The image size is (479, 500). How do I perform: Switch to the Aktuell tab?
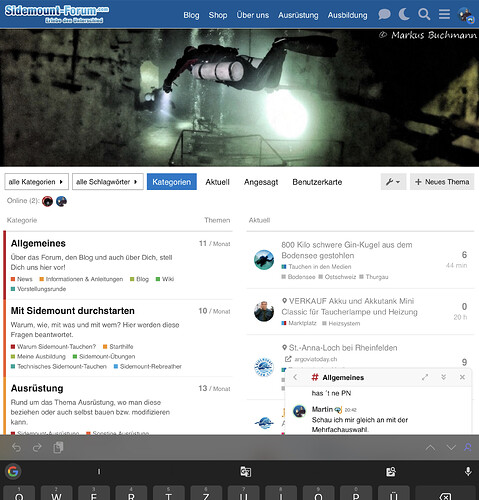(217, 182)
